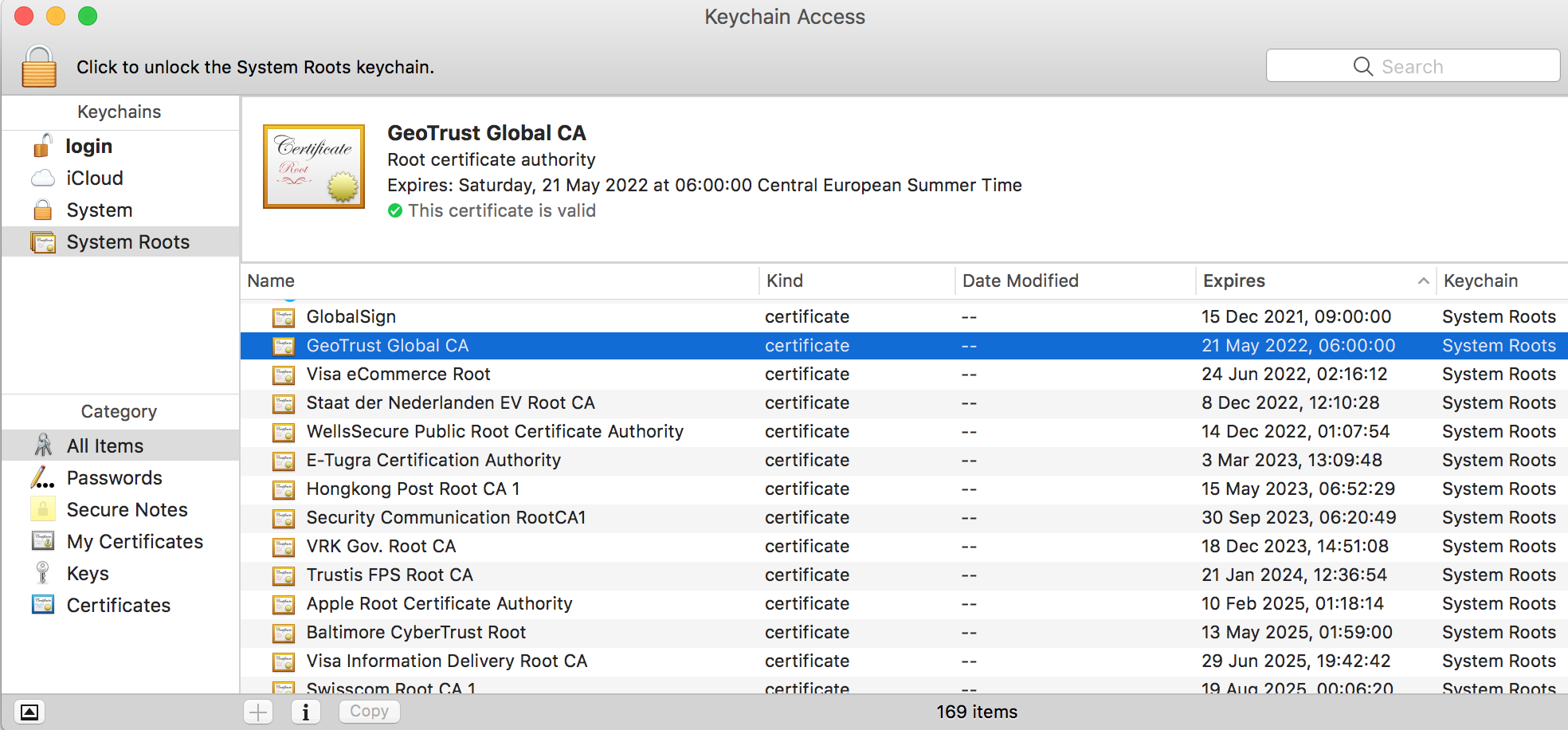Toggle Expires sort direction arrow

pyautogui.click(x=1423, y=281)
